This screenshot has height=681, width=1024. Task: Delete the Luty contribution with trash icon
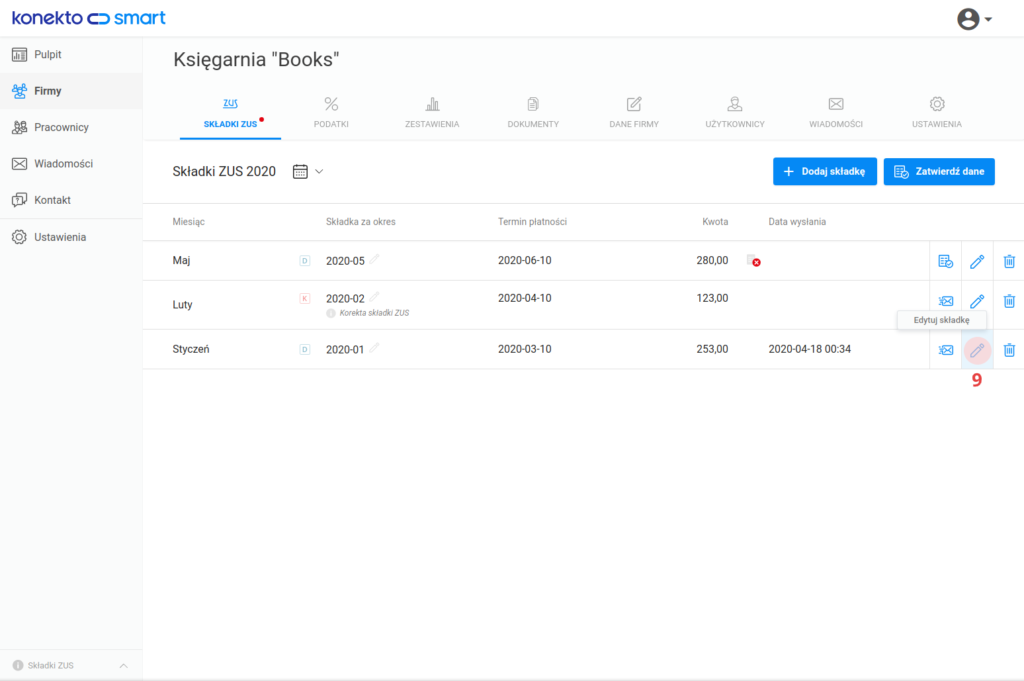pyautogui.click(x=1009, y=301)
